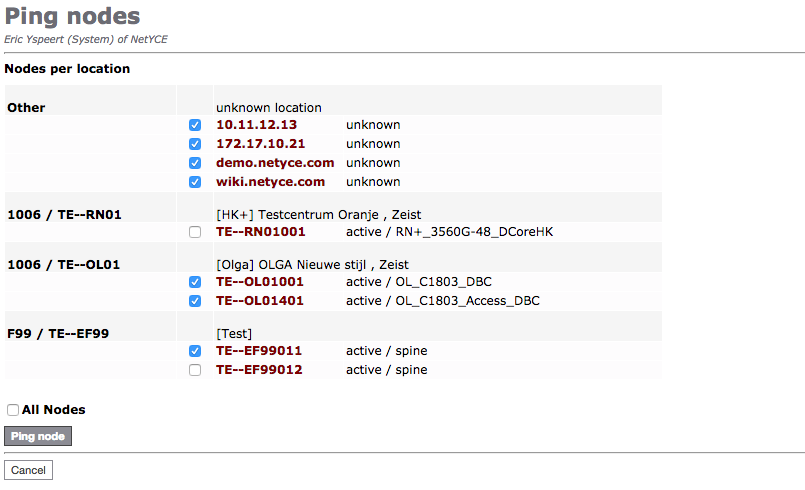The height and width of the screenshot is (490, 805).
Task: Open the 10.11.12.13 node link
Action: tap(256, 125)
